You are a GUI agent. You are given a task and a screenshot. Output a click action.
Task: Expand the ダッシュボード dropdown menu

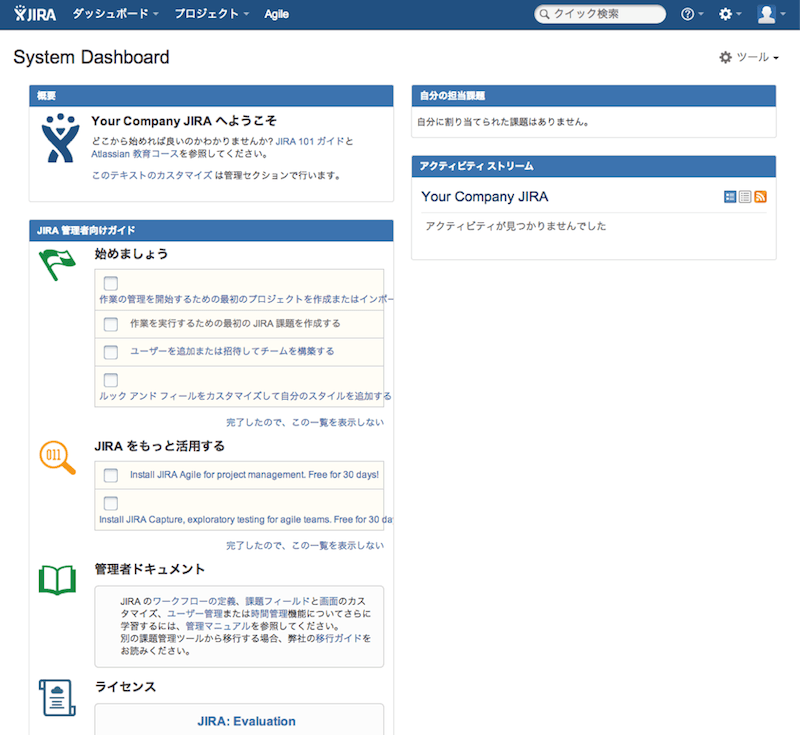point(115,14)
